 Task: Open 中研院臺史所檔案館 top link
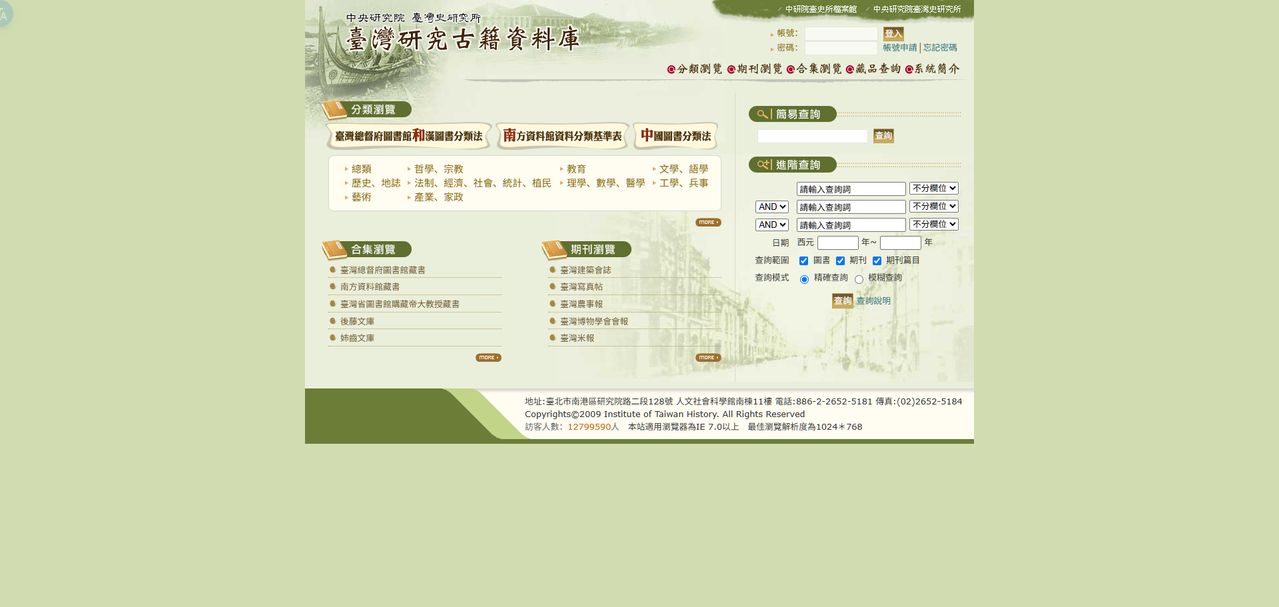[x=821, y=9]
